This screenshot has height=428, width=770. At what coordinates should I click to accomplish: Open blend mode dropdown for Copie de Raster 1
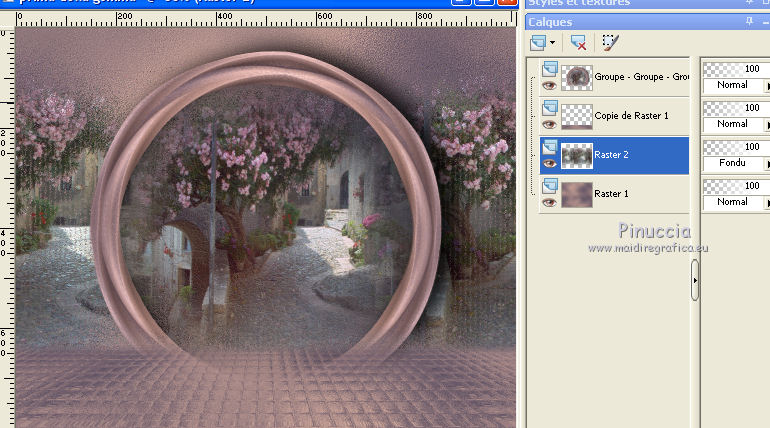(x=736, y=124)
